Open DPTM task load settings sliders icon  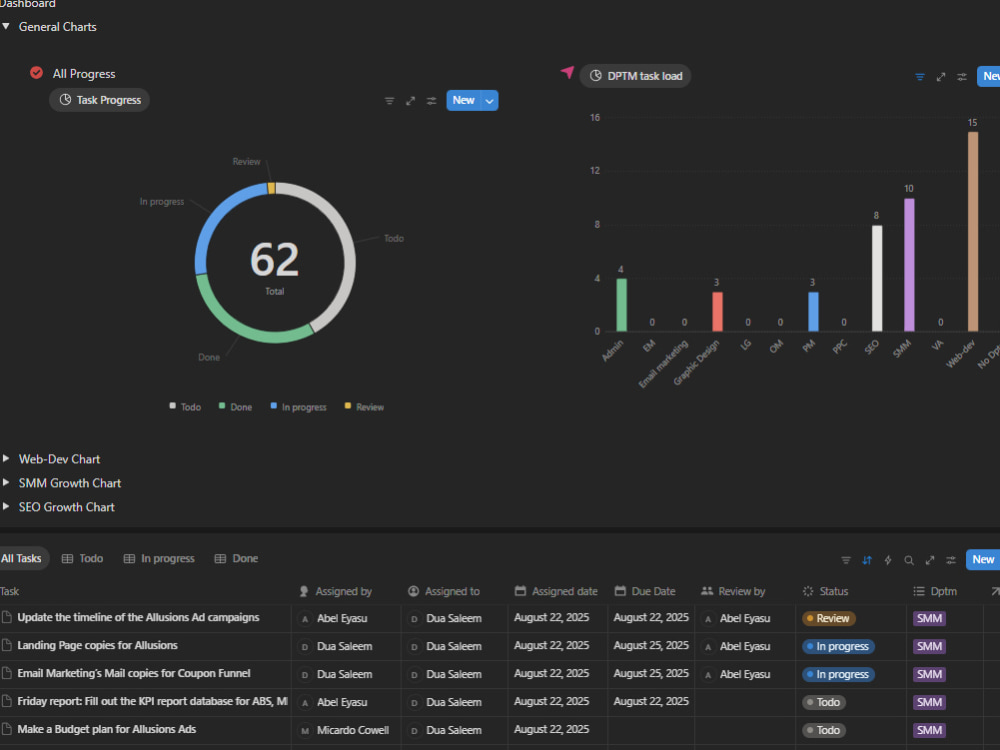point(962,77)
